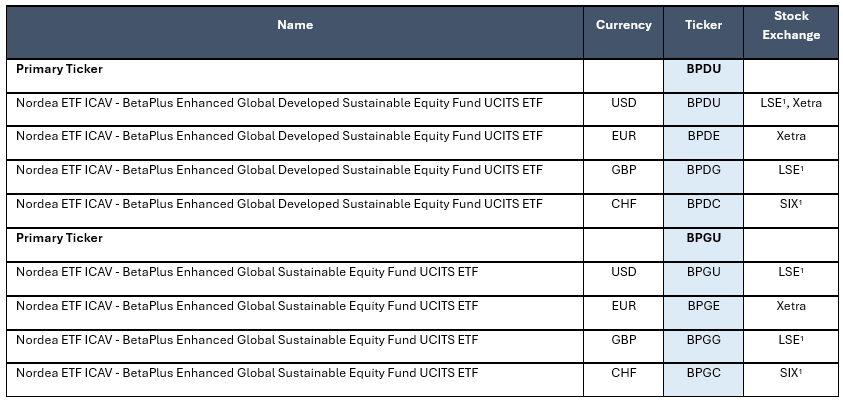843x405 pixels.
Task: Click the Name column header
Action: (295, 25)
